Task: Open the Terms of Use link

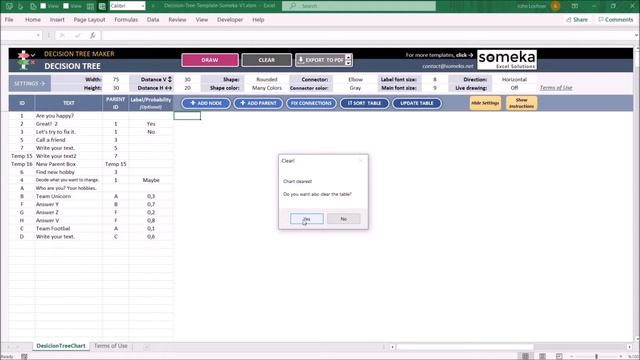Action: (x=556, y=88)
